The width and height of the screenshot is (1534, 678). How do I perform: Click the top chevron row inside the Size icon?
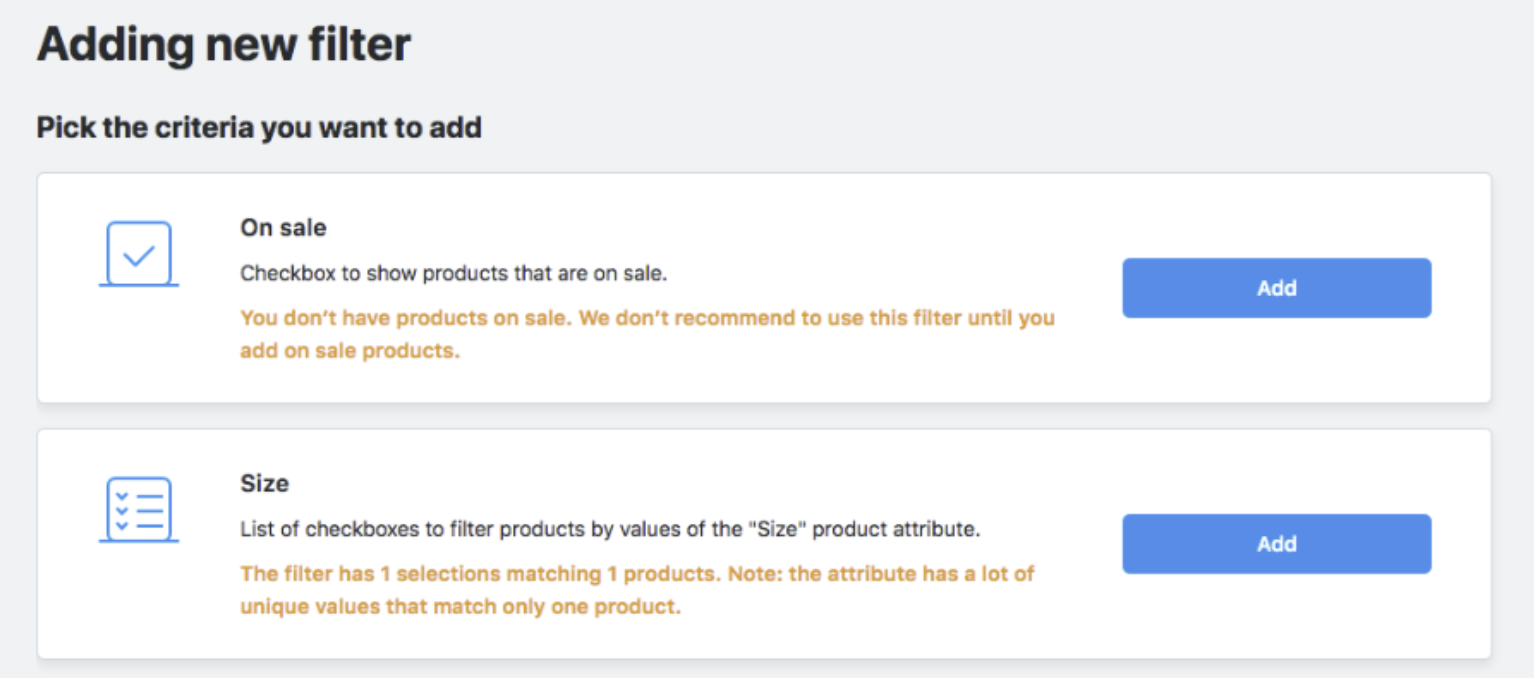139,496
